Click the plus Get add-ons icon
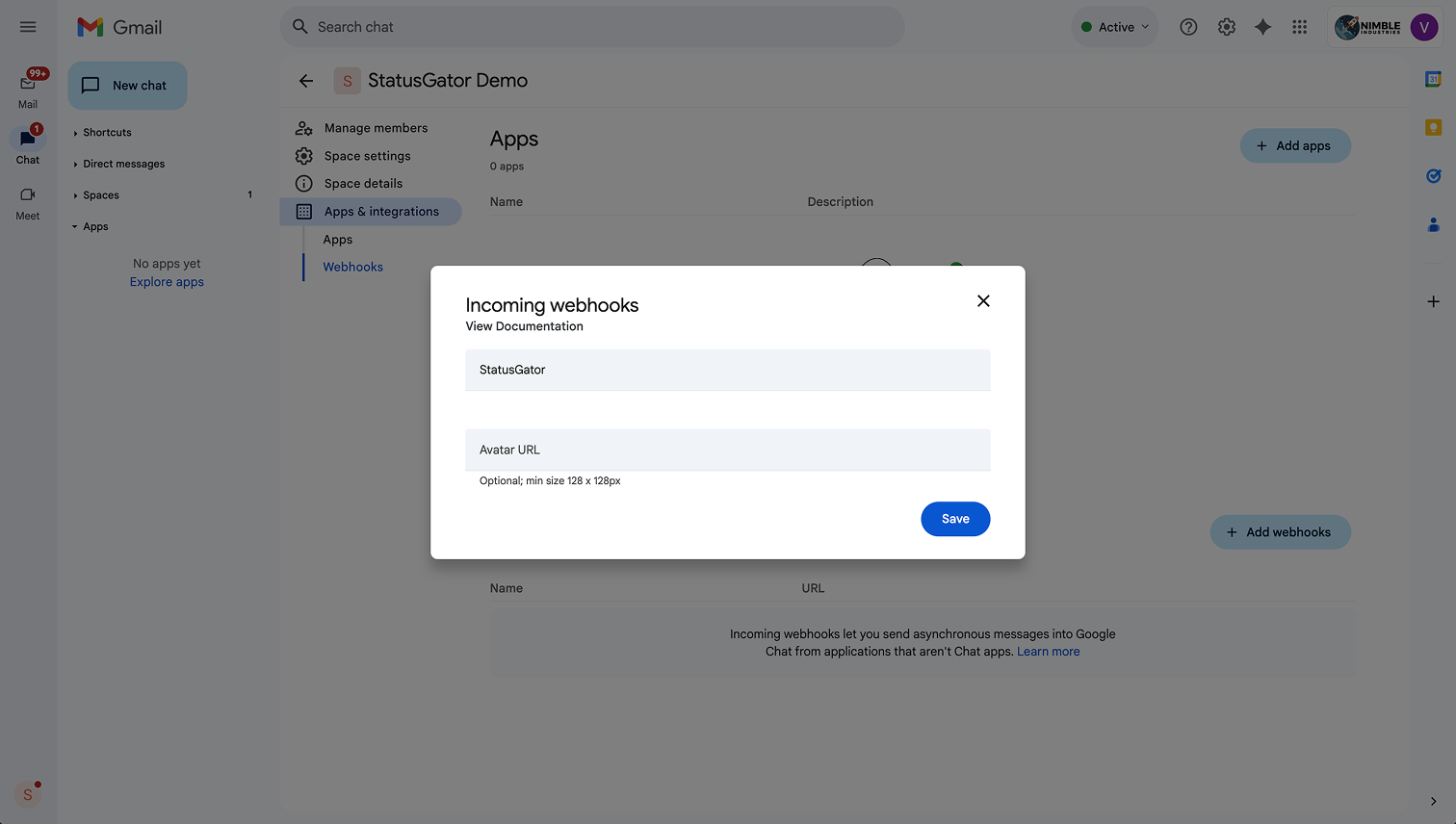This screenshot has height=824, width=1456. (x=1433, y=301)
